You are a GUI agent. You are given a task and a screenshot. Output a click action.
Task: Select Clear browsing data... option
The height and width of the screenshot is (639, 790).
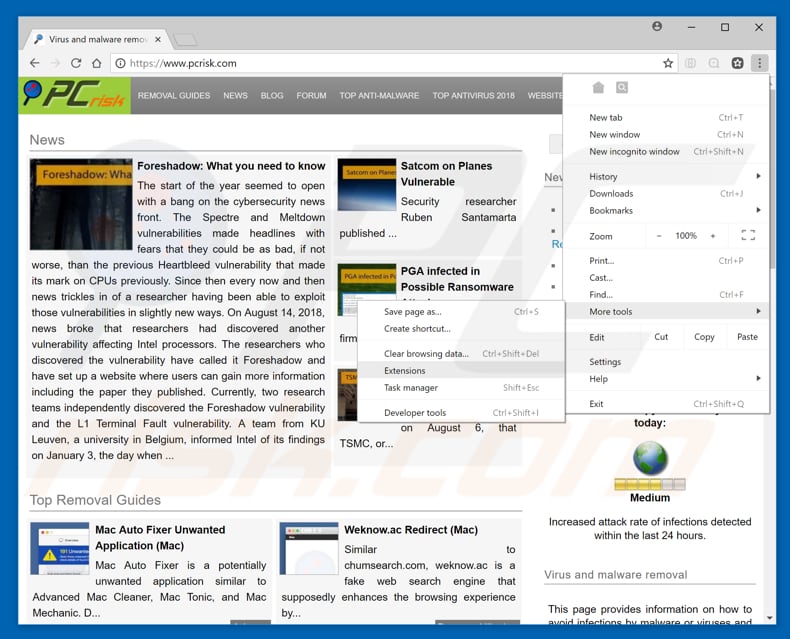pos(461,354)
